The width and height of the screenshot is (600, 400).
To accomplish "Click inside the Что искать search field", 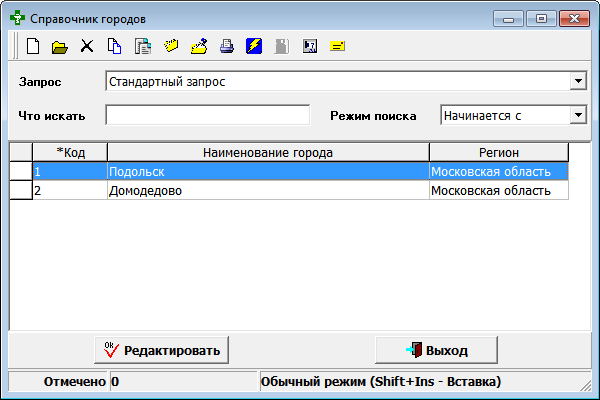I will (x=207, y=115).
